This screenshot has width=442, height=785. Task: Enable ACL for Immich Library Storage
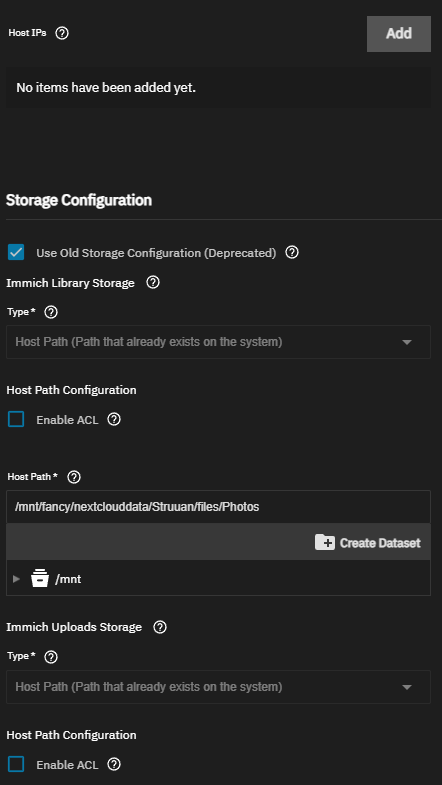click(x=16, y=419)
